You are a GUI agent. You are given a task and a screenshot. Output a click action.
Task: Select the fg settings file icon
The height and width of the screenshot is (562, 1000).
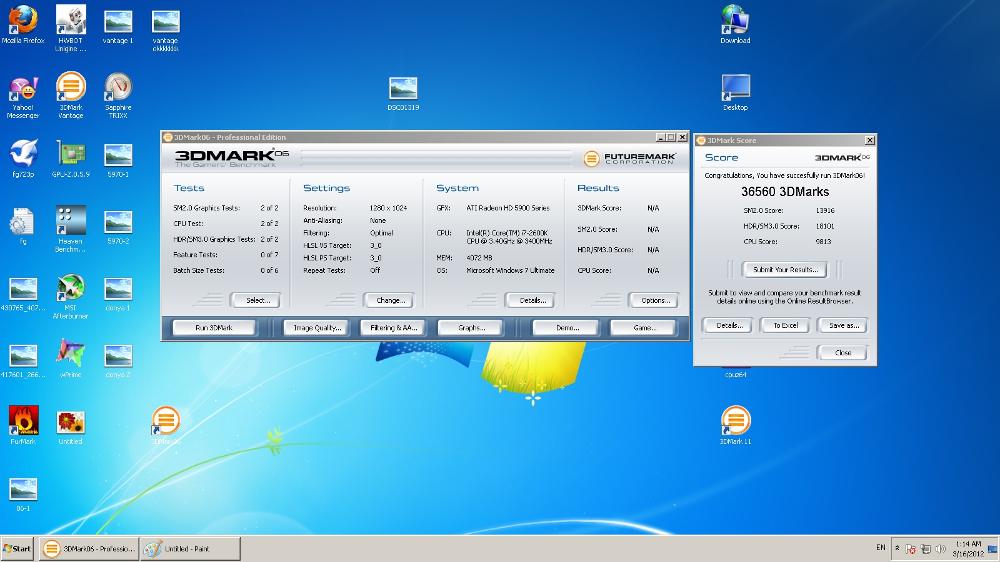(22, 227)
